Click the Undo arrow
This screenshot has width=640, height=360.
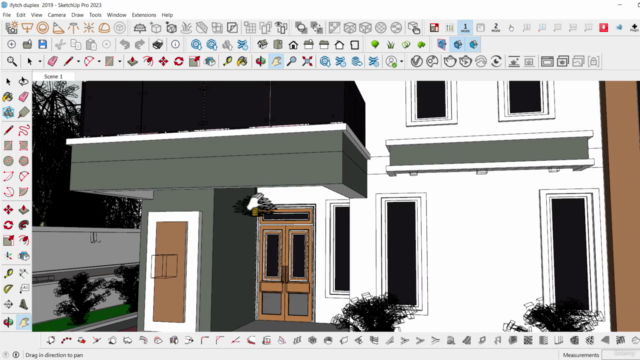(x=124, y=44)
